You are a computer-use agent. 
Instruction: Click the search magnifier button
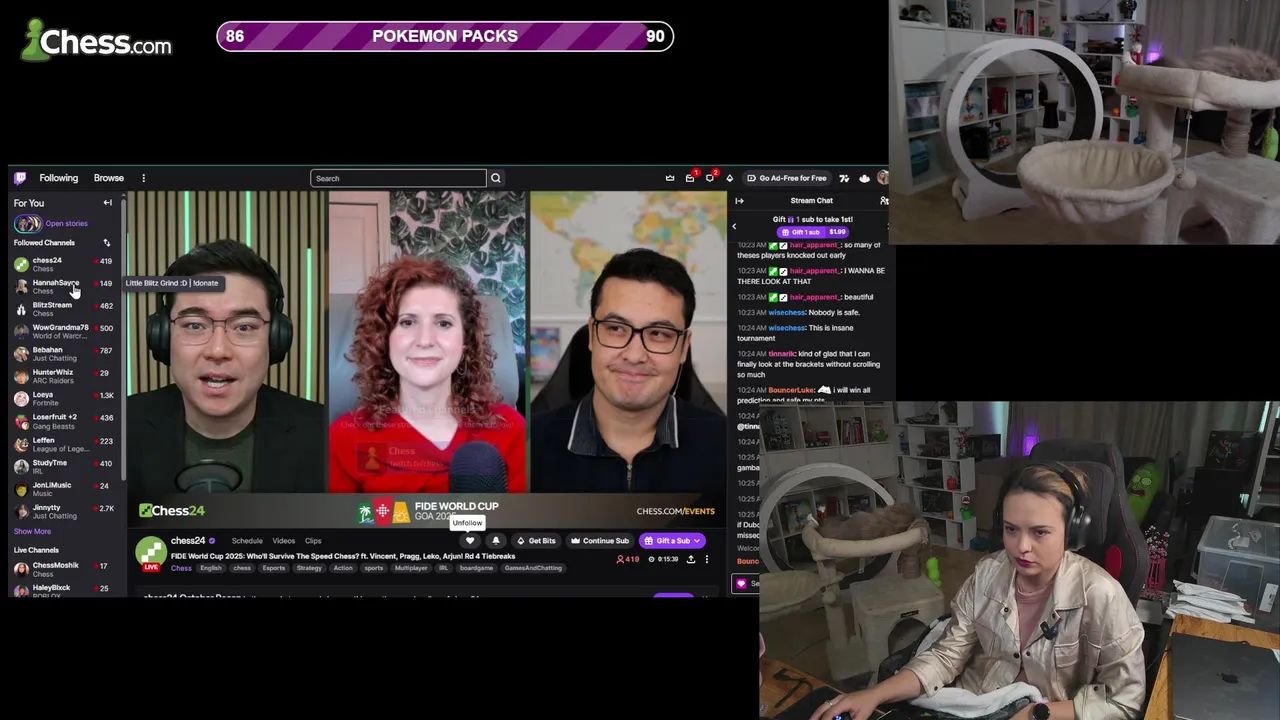click(495, 178)
